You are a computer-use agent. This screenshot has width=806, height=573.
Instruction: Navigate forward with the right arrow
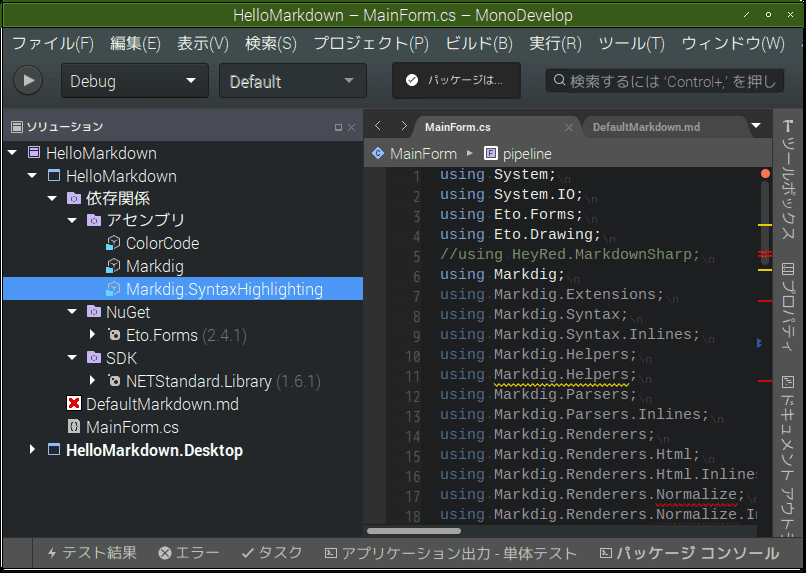[404, 126]
